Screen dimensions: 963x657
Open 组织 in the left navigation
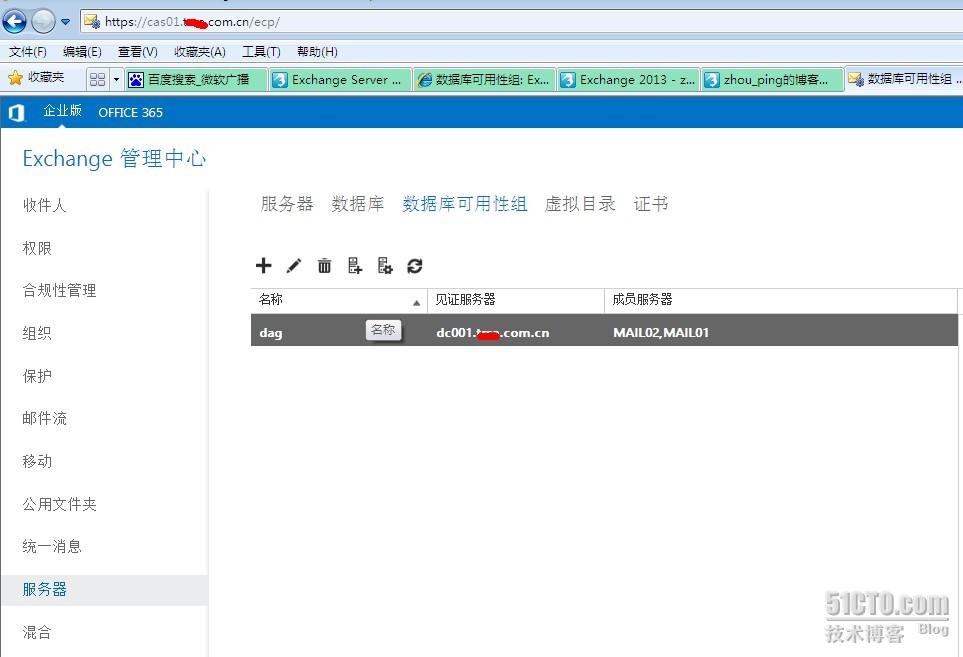(37, 333)
